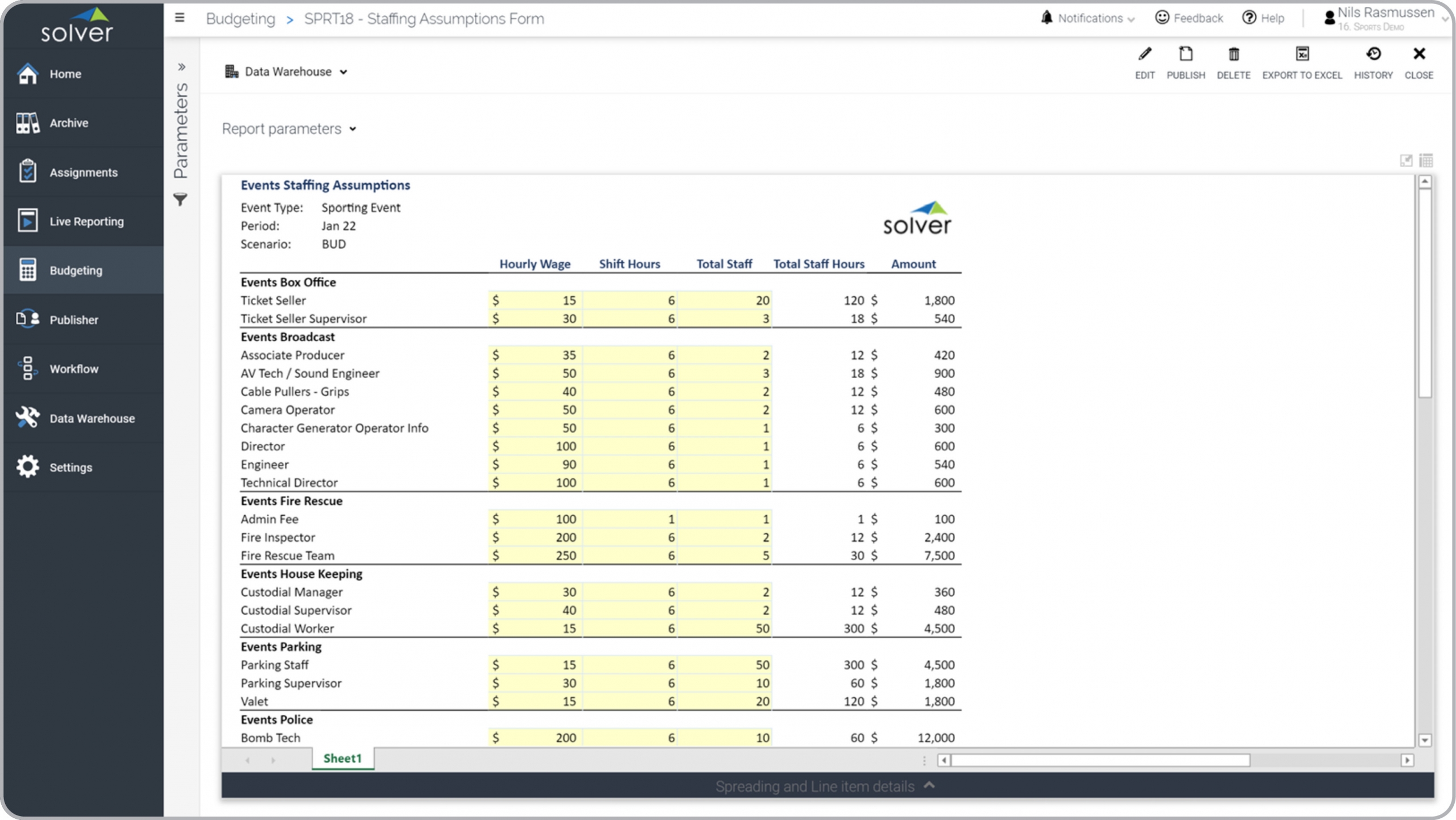Click the grid view icon above sheet
This screenshot has height=820, width=1456.
pyautogui.click(x=1426, y=161)
